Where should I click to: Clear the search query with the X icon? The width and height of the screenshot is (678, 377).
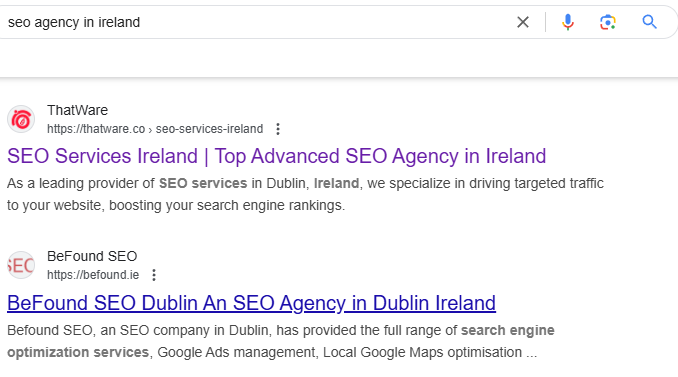pos(523,22)
